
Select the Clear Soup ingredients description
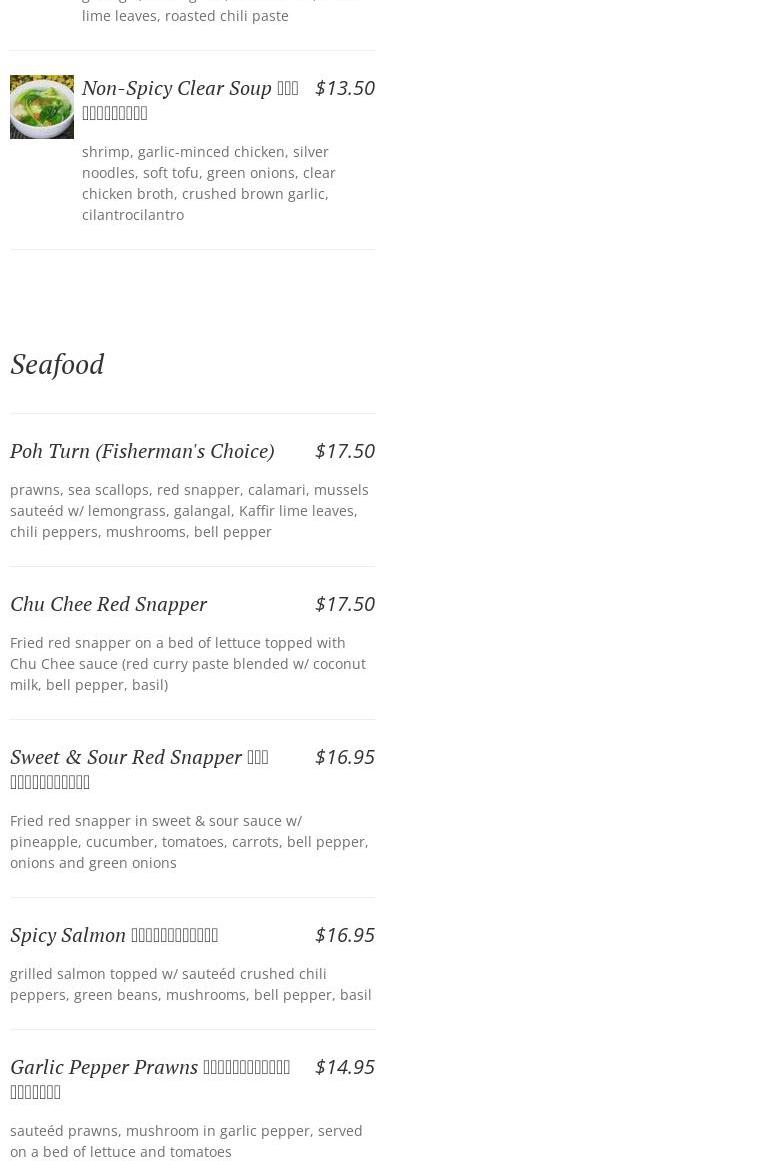pyautogui.click(x=209, y=184)
